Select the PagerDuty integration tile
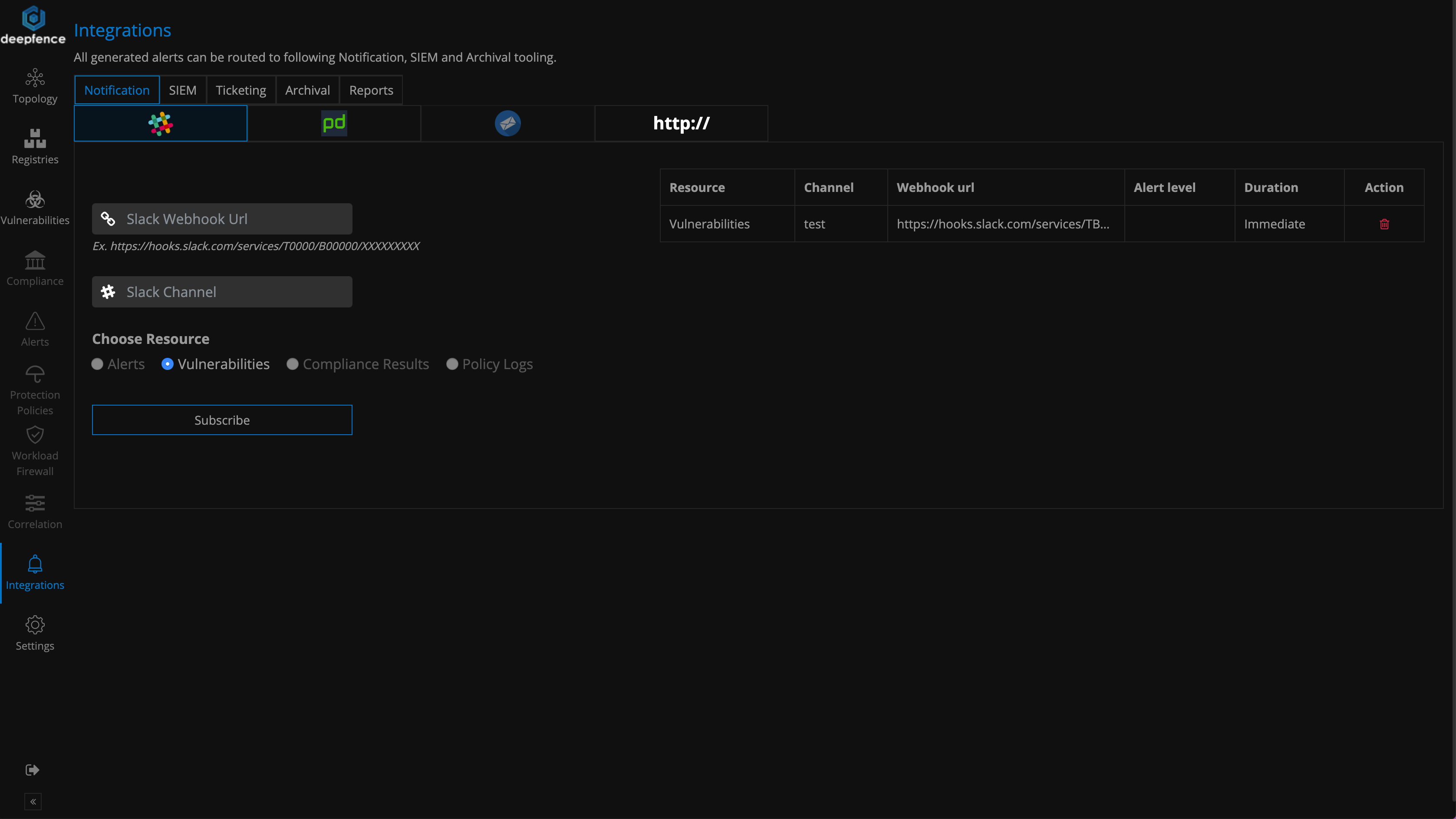Image resolution: width=1456 pixels, height=819 pixels. (334, 123)
